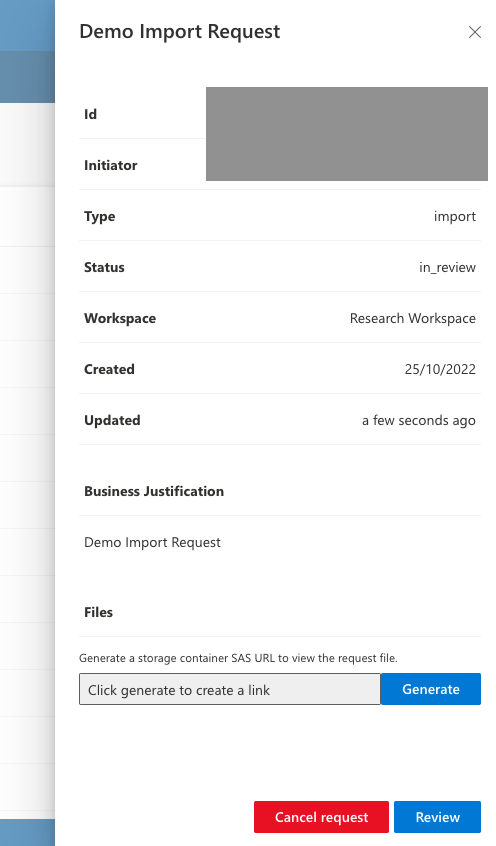Click the in_review status value

[447, 268]
